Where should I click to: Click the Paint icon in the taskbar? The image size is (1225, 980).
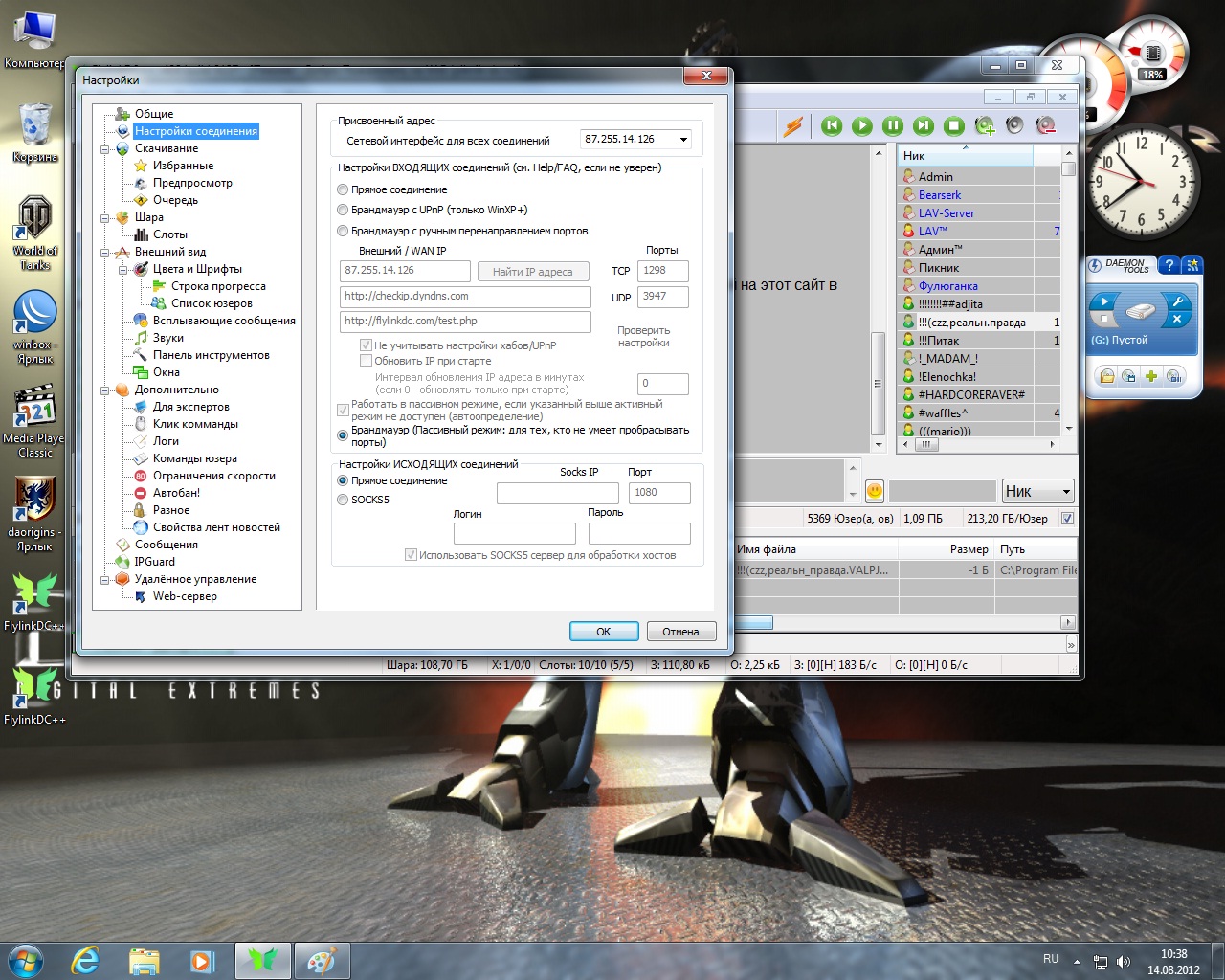pyautogui.click(x=321, y=960)
